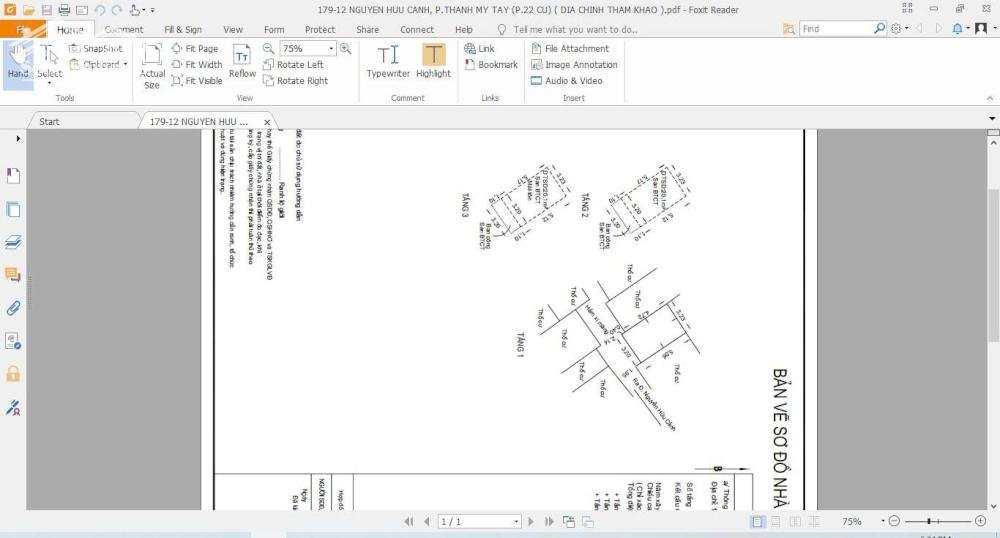Screen dimensions: 1000x538
Task: Open the Comments panel in sidebar
Action: click(13, 275)
